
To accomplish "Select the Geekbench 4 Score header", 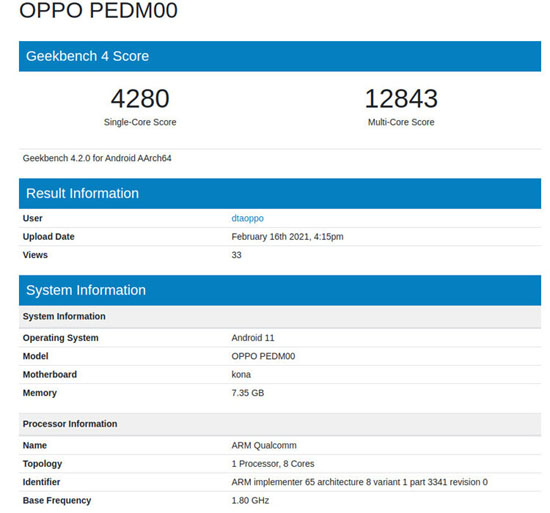I will coord(280,56).
